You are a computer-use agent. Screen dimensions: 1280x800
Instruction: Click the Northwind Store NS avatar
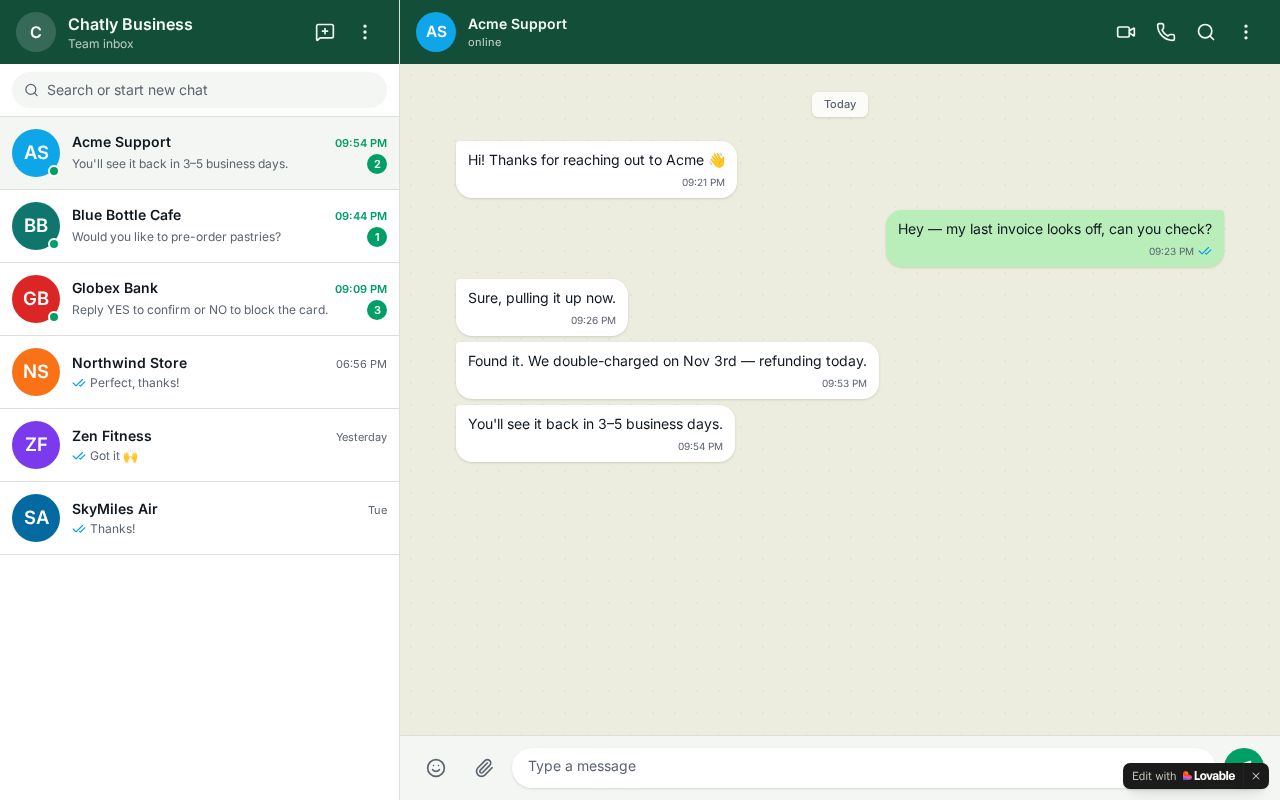click(x=36, y=372)
